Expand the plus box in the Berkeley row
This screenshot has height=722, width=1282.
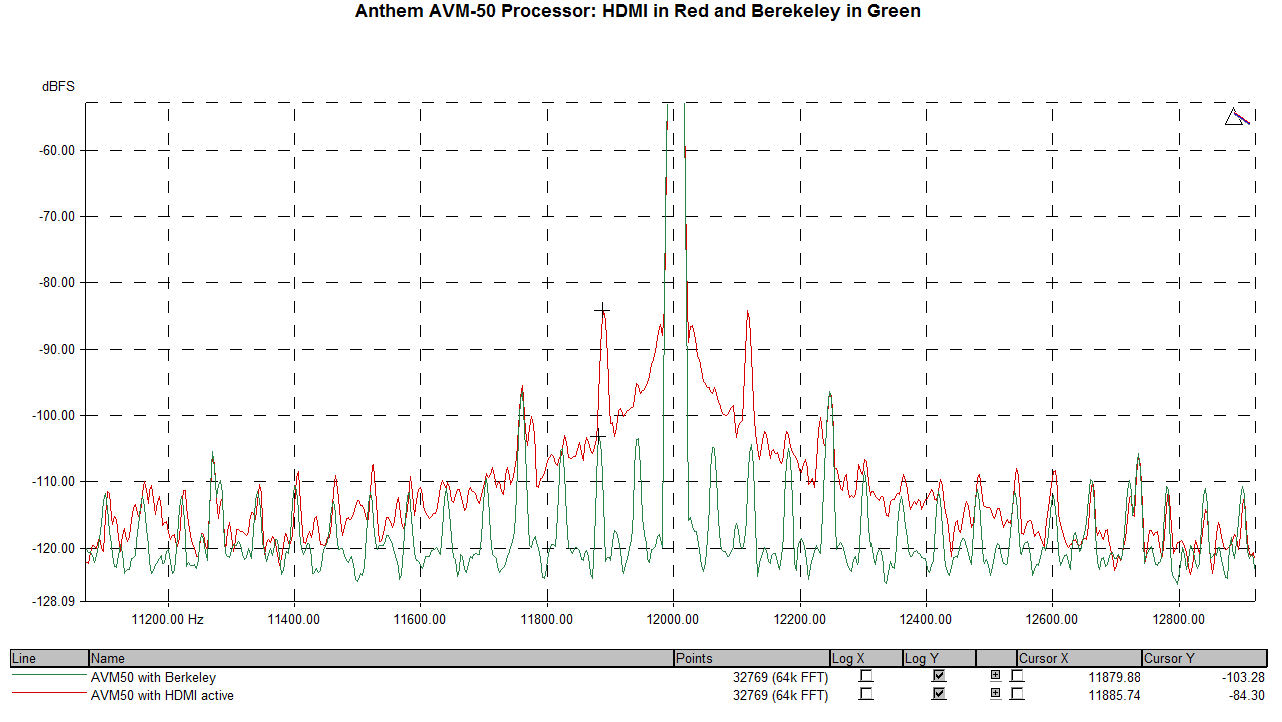995,676
